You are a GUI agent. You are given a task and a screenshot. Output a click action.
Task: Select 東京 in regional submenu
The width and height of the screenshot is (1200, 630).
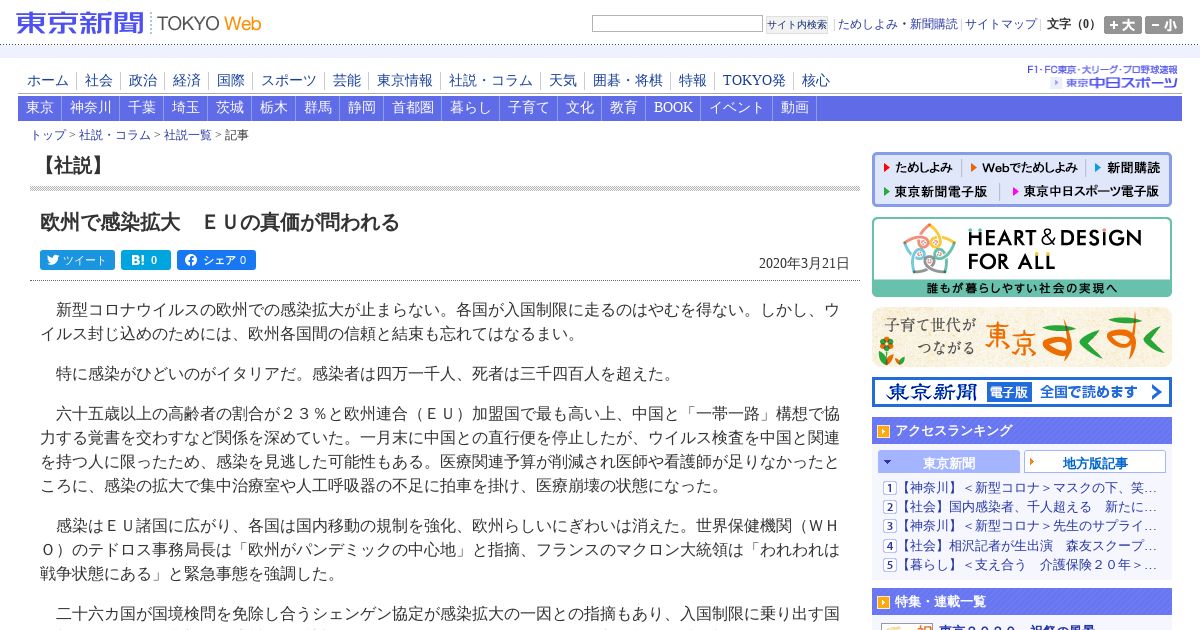[40, 108]
